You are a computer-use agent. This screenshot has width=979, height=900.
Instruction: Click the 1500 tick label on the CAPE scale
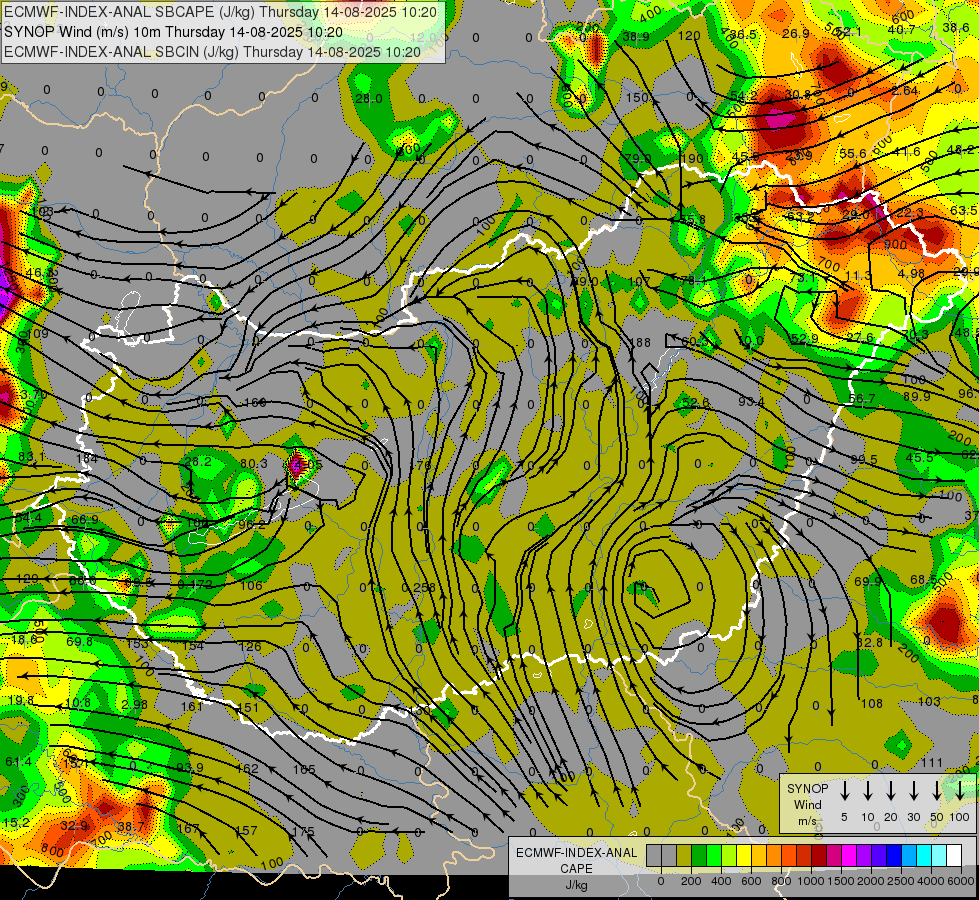tap(841, 881)
